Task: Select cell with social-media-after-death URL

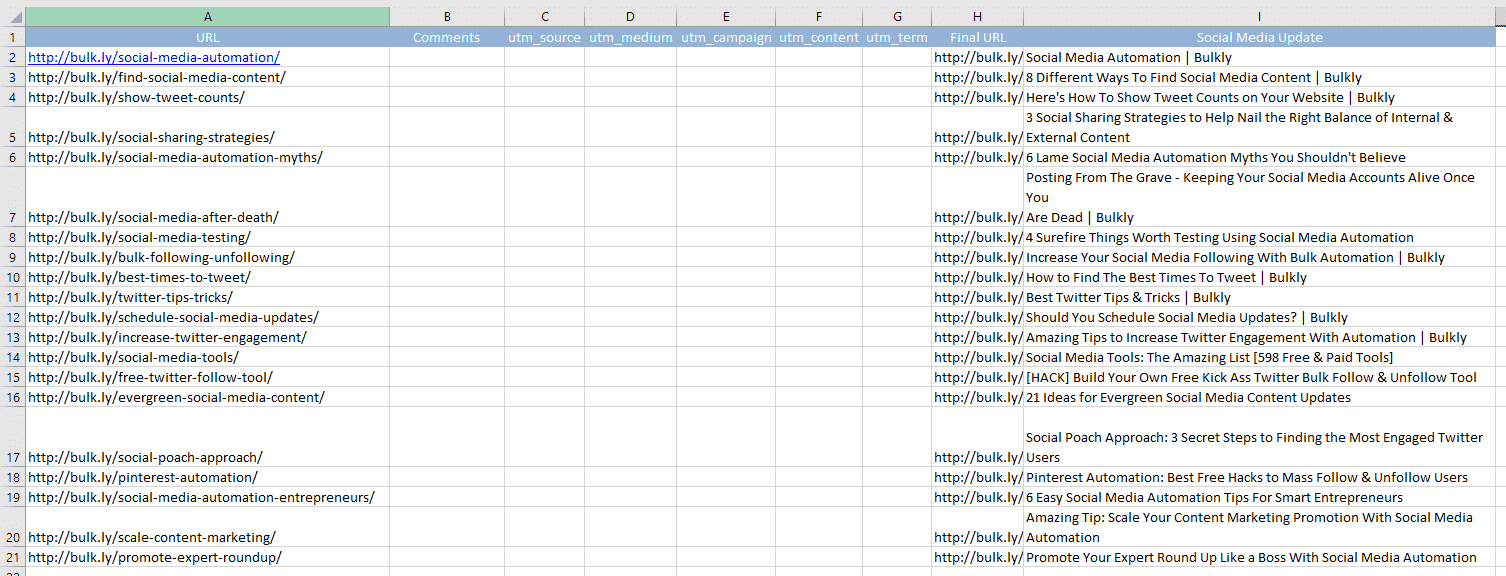Action: click(x=208, y=197)
